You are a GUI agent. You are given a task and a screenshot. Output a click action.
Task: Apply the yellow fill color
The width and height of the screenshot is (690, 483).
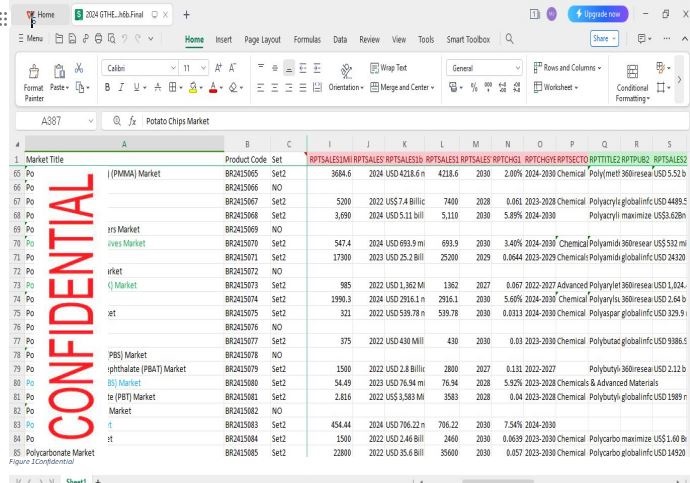(193, 88)
